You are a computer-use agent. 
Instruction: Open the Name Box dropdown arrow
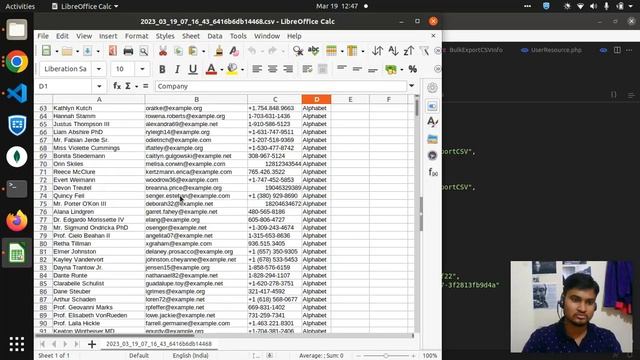click(x=99, y=86)
